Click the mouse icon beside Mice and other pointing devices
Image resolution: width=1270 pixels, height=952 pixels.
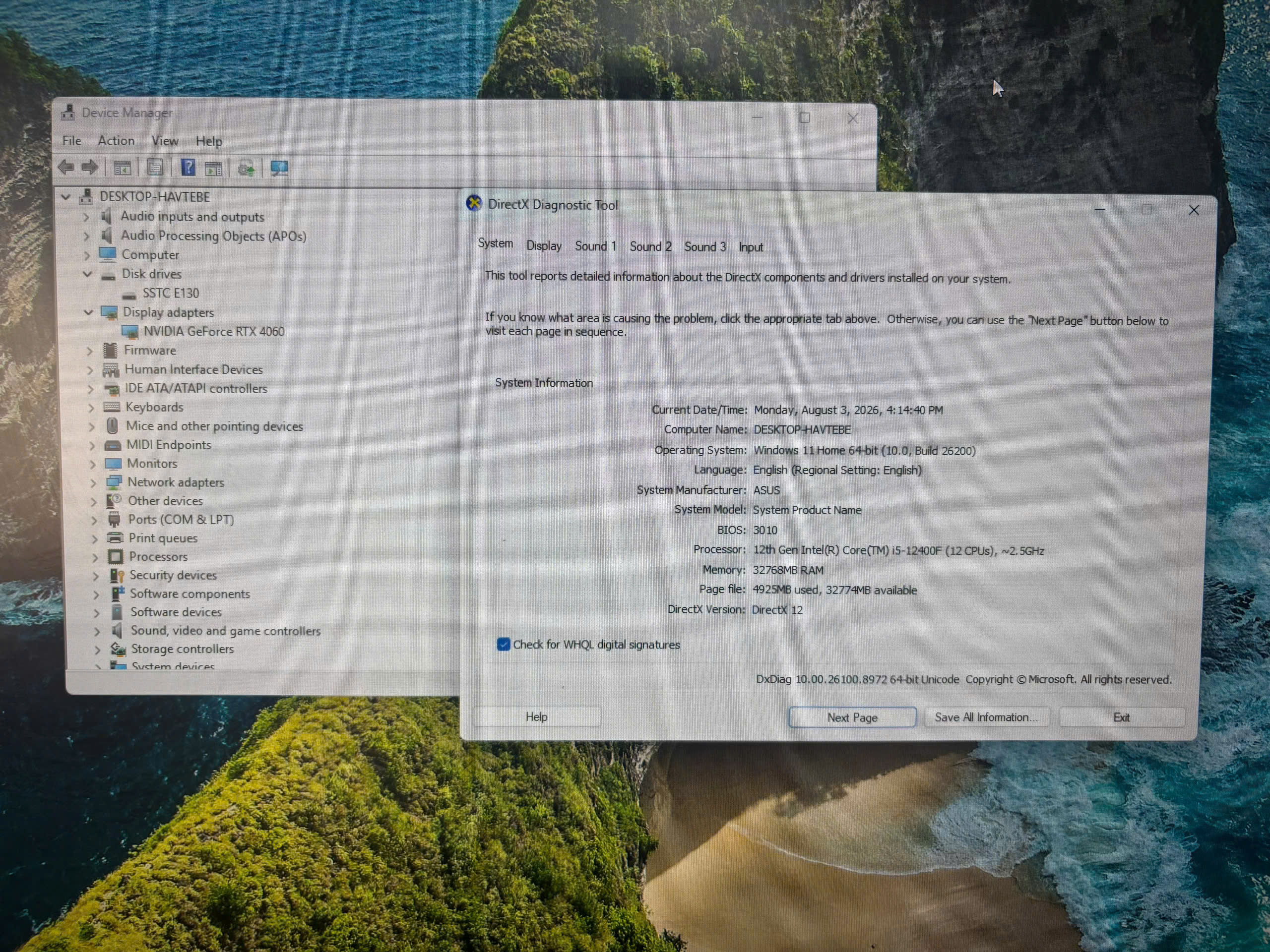pos(113,426)
